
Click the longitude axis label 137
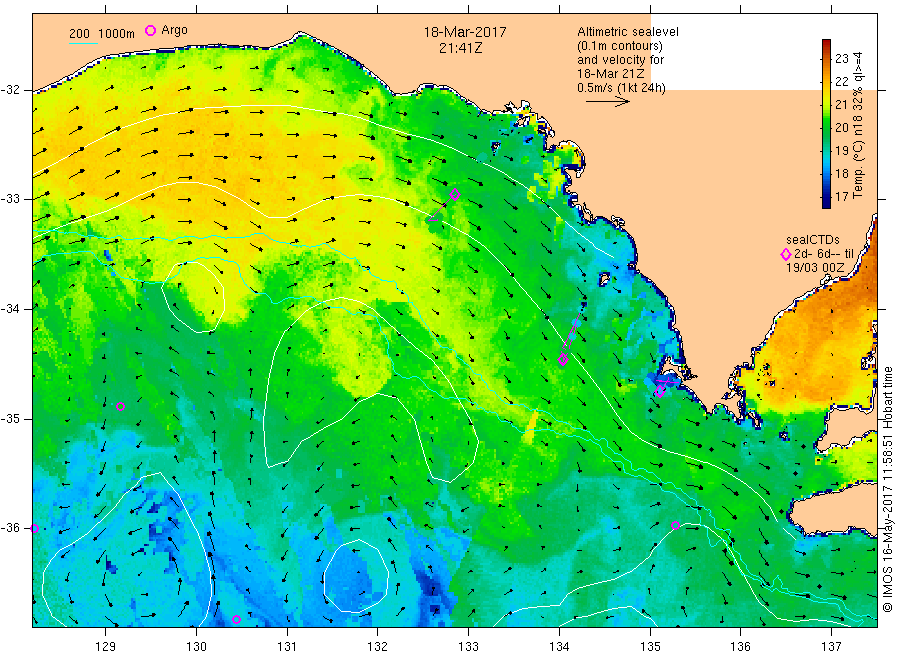831,647
